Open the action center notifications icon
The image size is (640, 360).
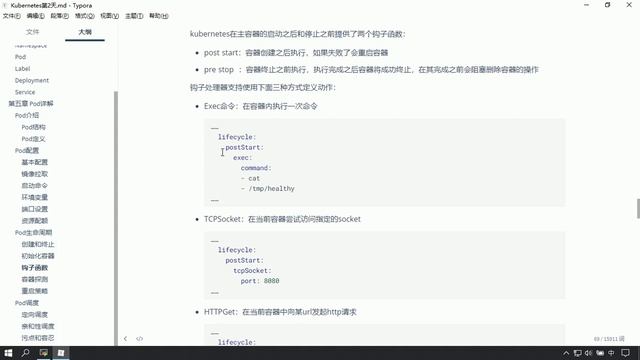[625, 353]
